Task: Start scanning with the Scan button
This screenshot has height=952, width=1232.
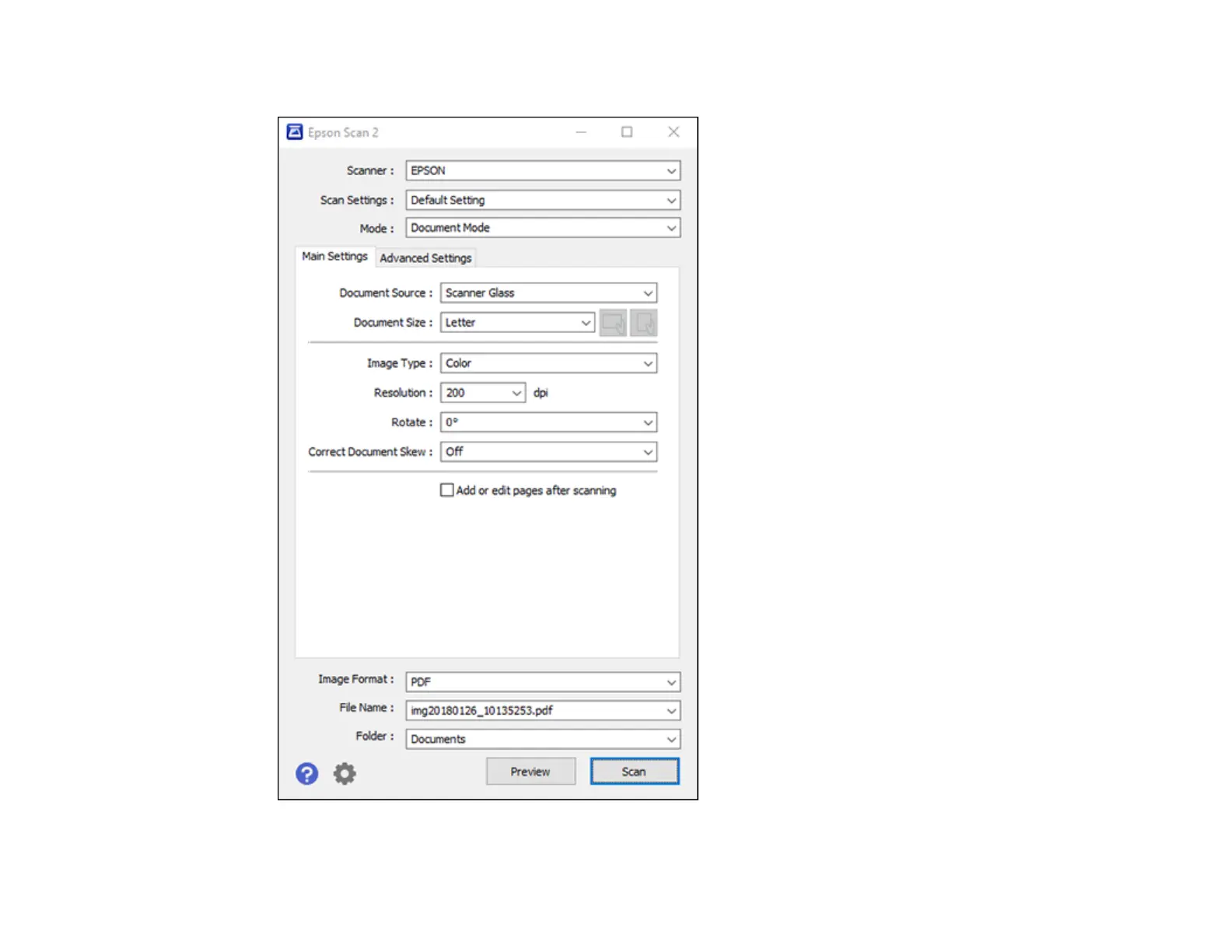Action: pos(634,772)
